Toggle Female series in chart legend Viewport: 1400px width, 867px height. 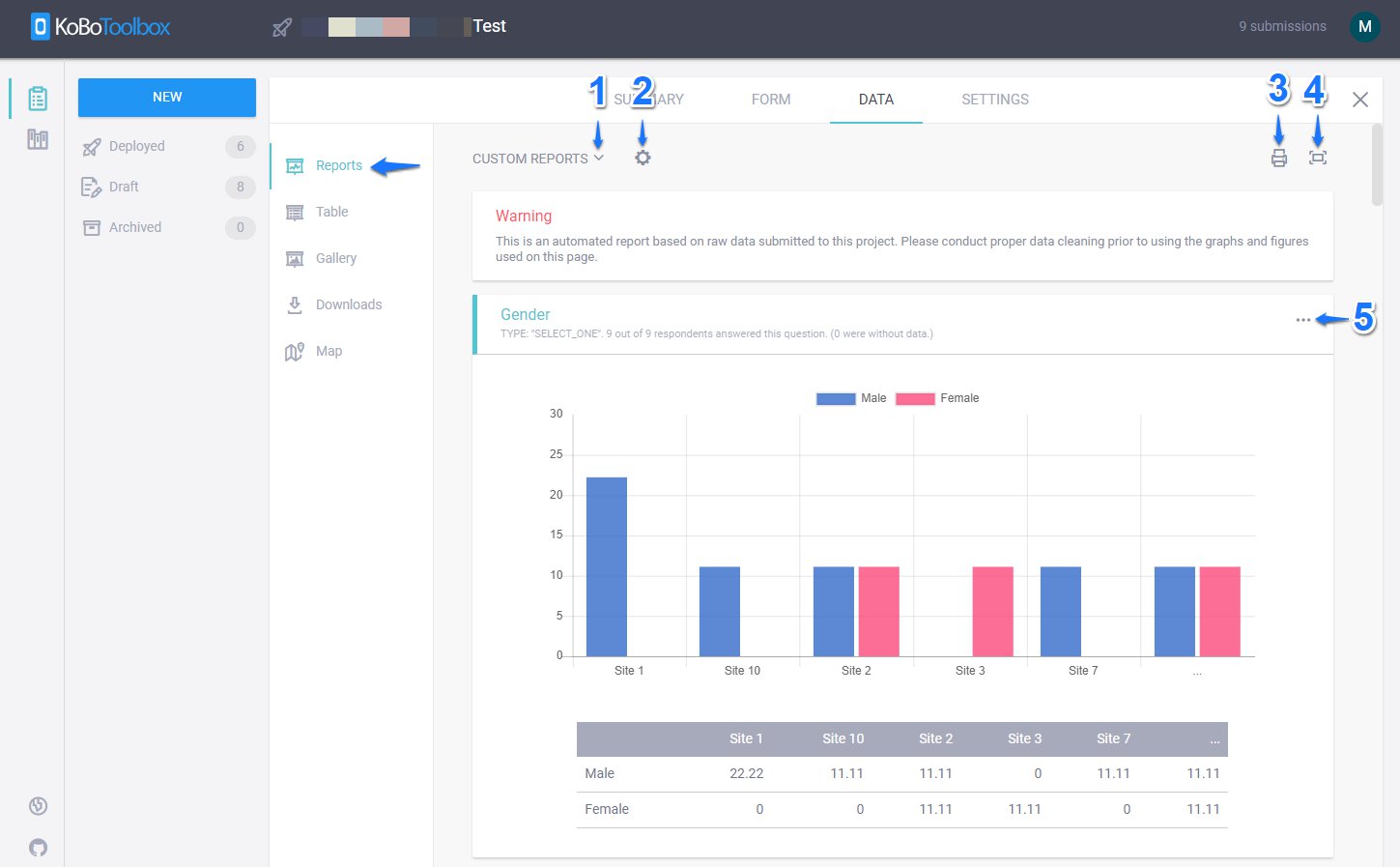[x=937, y=398]
